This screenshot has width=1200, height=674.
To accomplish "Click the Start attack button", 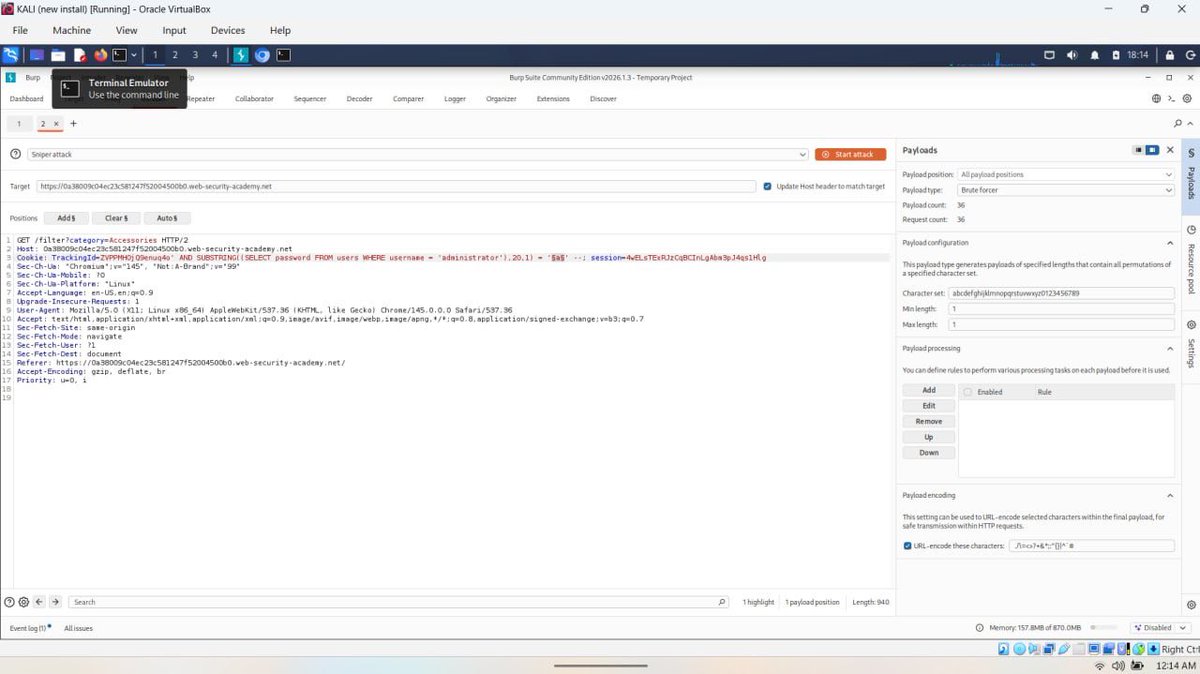I will [850, 154].
